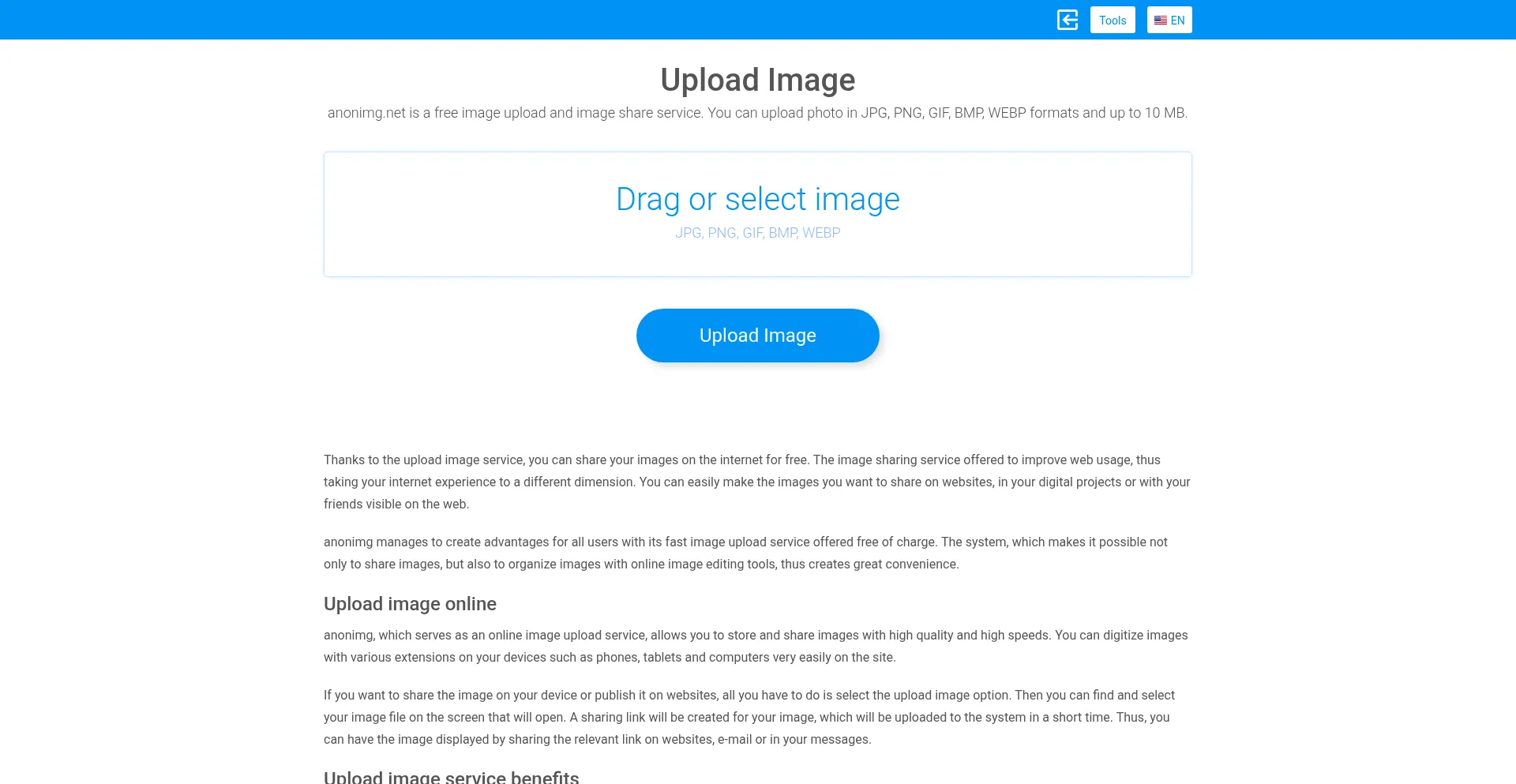
Task: Click the paragraph starting anonimg manages to create
Action: click(746, 553)
